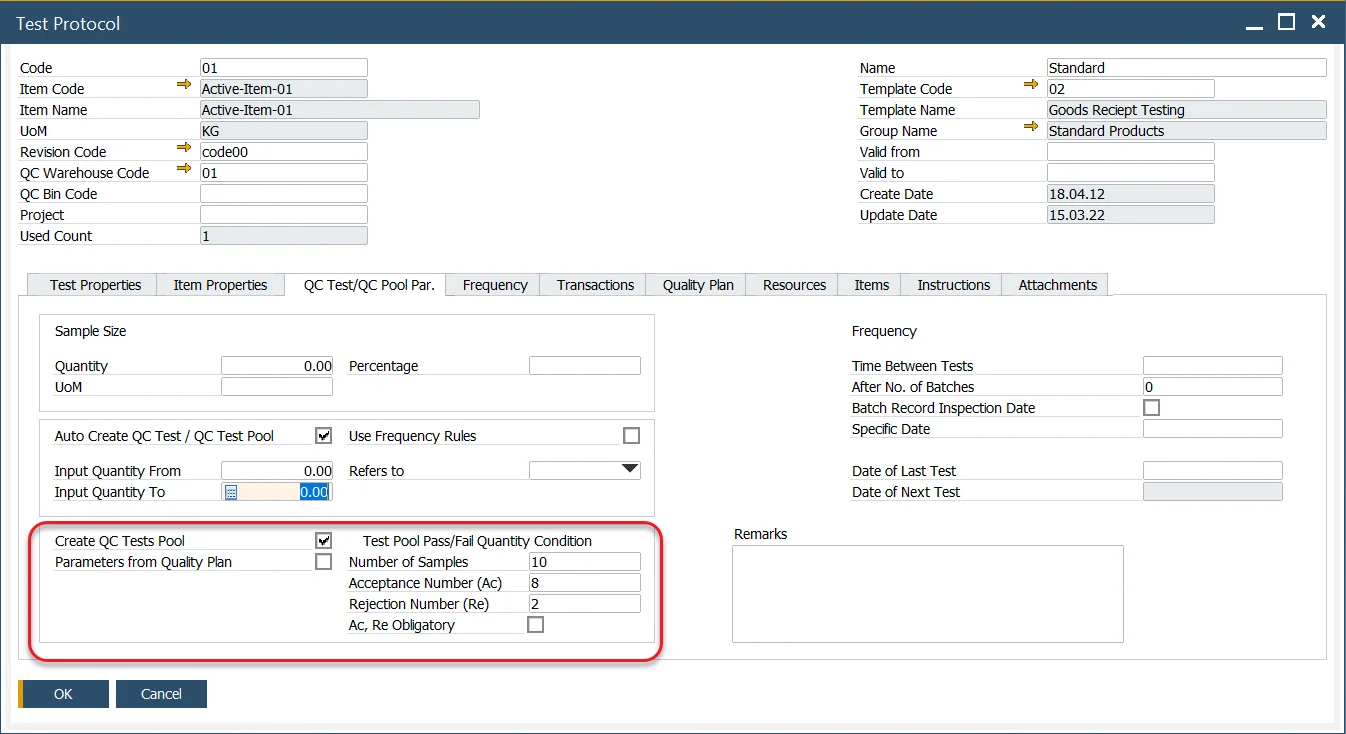Click the Revision Code link arrow
Image resolution: width=1346 pixels, height=734 pixels.
pos(183,149)
